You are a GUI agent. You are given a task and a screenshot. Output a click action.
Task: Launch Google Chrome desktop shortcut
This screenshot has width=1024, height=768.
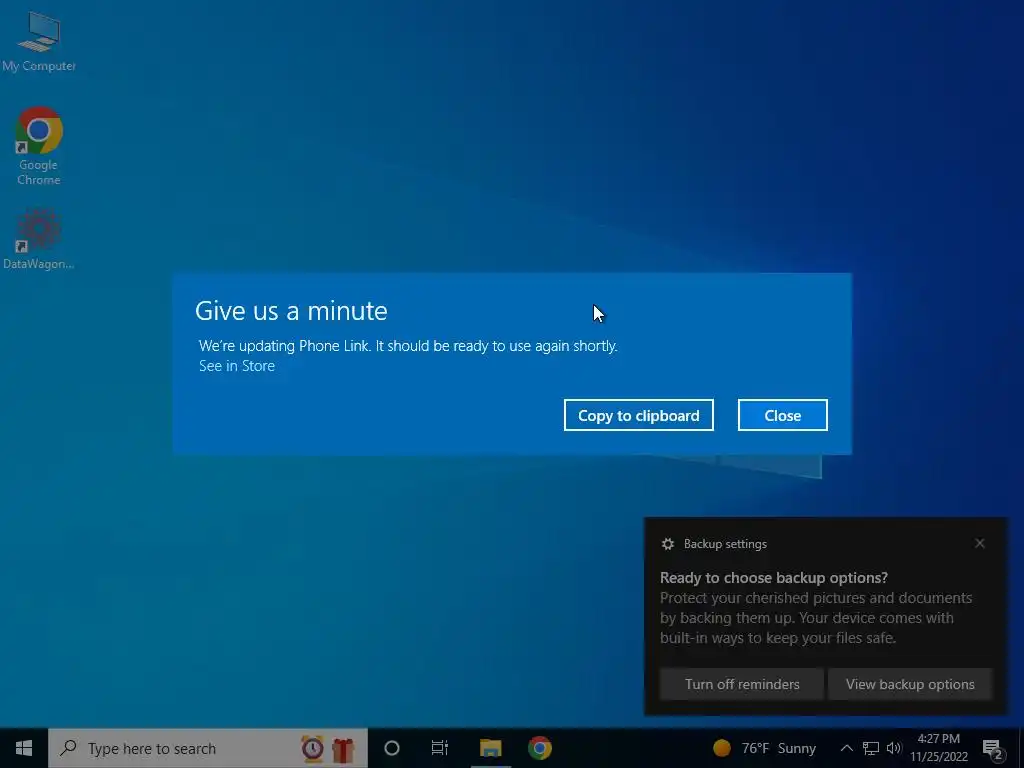point(39,146)
